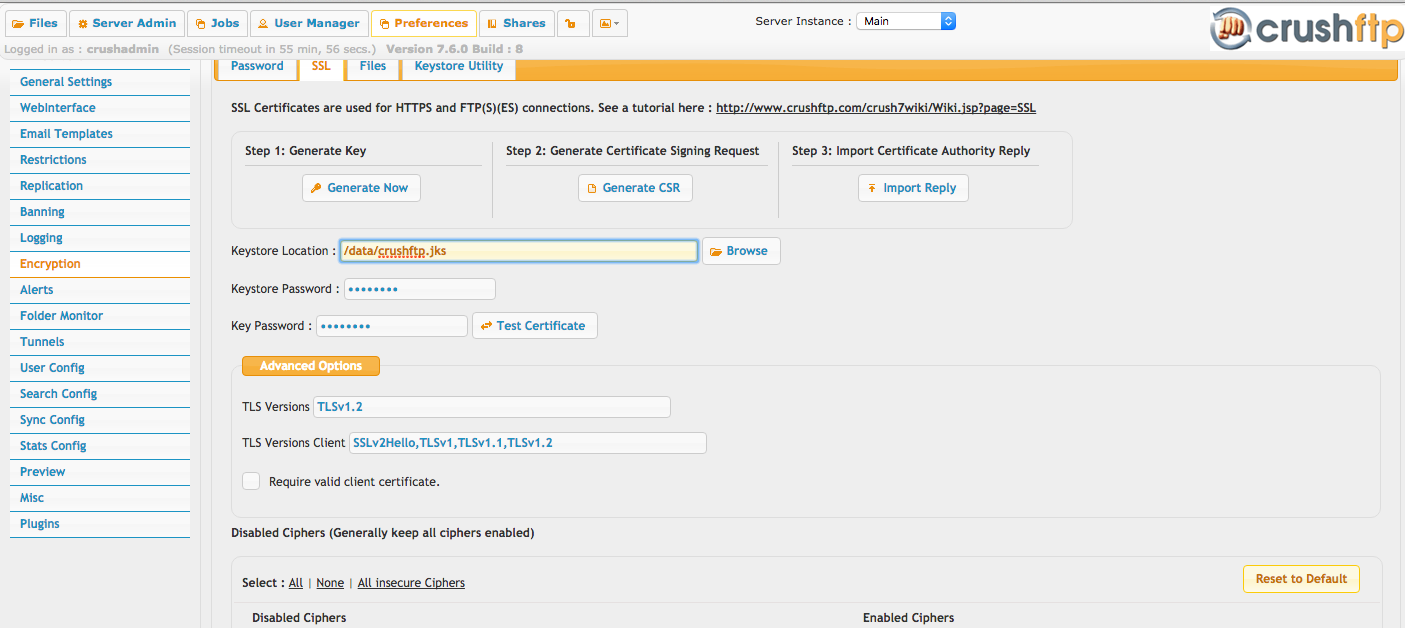1405x628 pixels.
Task: Edit the TLS Versions field
Action: (x=492, y=407)
